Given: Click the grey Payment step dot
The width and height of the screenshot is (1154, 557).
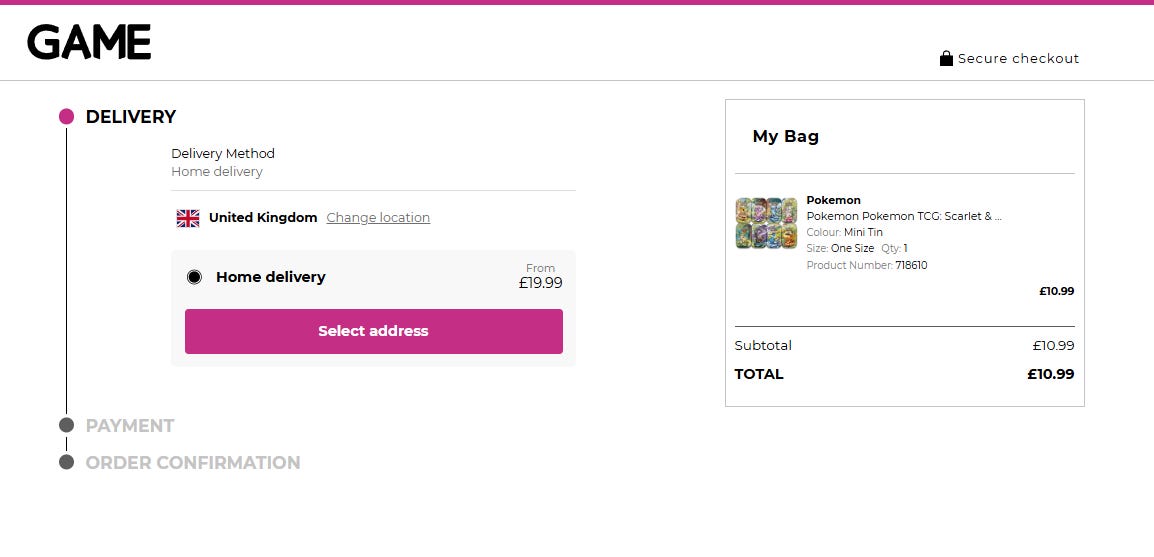Looking at the screenshot, I should click(x=66, y=425).
